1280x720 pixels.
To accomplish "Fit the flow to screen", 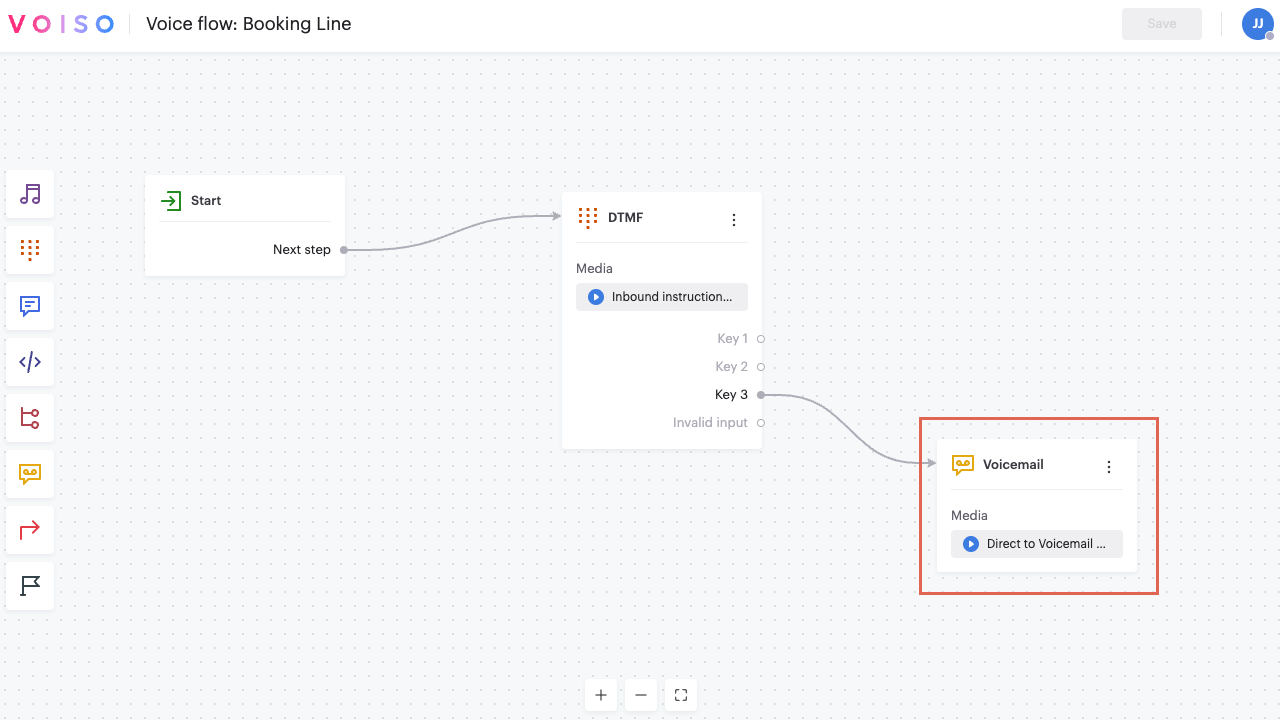I will [681, 695].
